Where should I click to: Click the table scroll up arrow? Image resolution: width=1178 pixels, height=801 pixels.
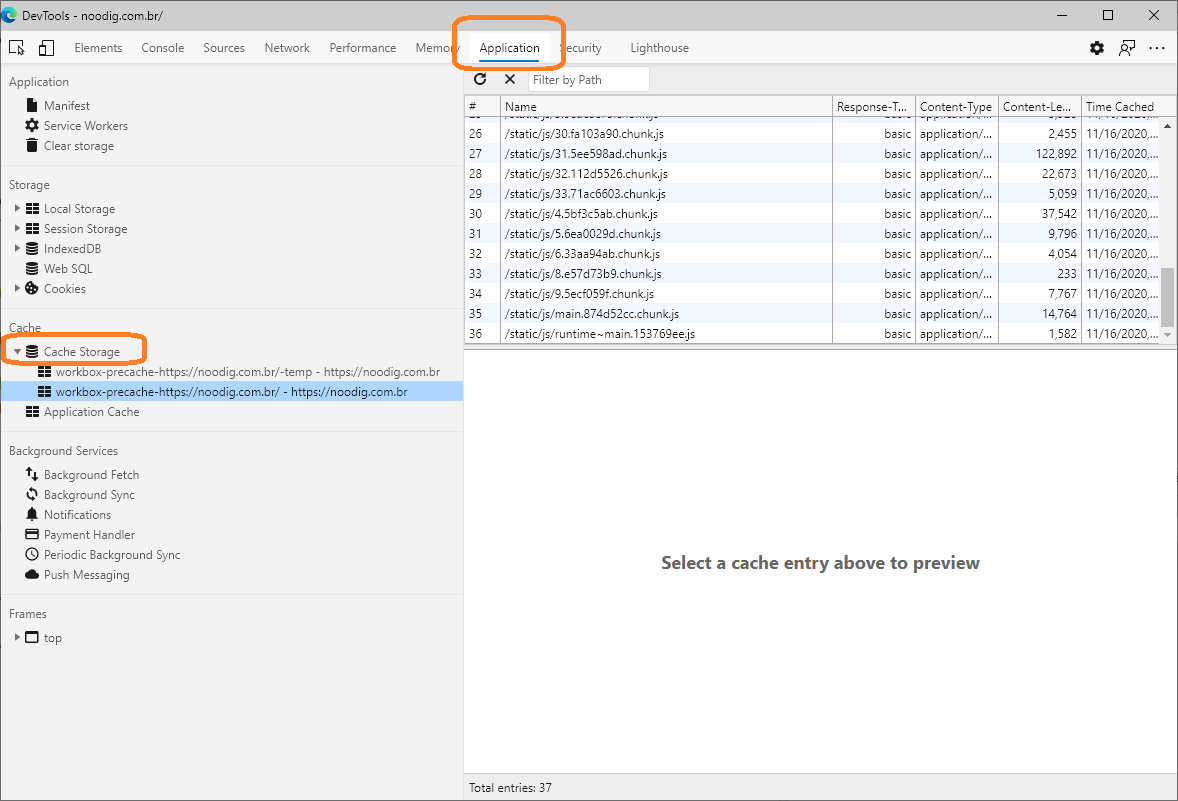pos(1167,126)
